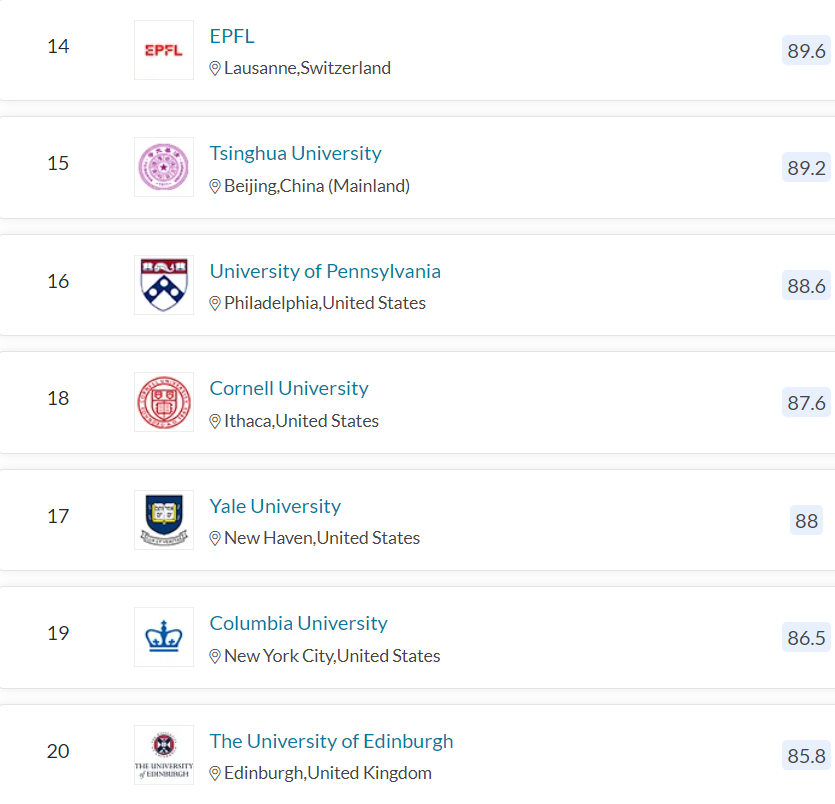Click the Cornell University seal logo
Viewport: 835px width, 804px height.
point(164,402)
